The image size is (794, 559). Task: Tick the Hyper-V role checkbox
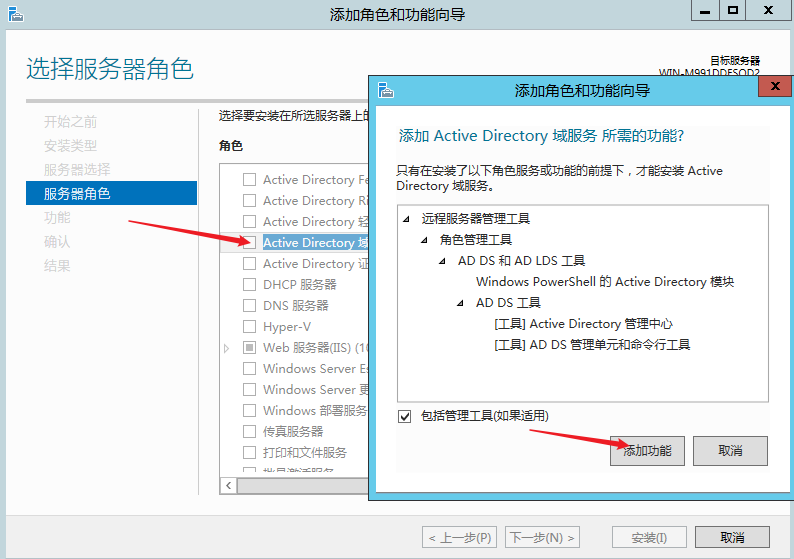[x=249, y=327]
